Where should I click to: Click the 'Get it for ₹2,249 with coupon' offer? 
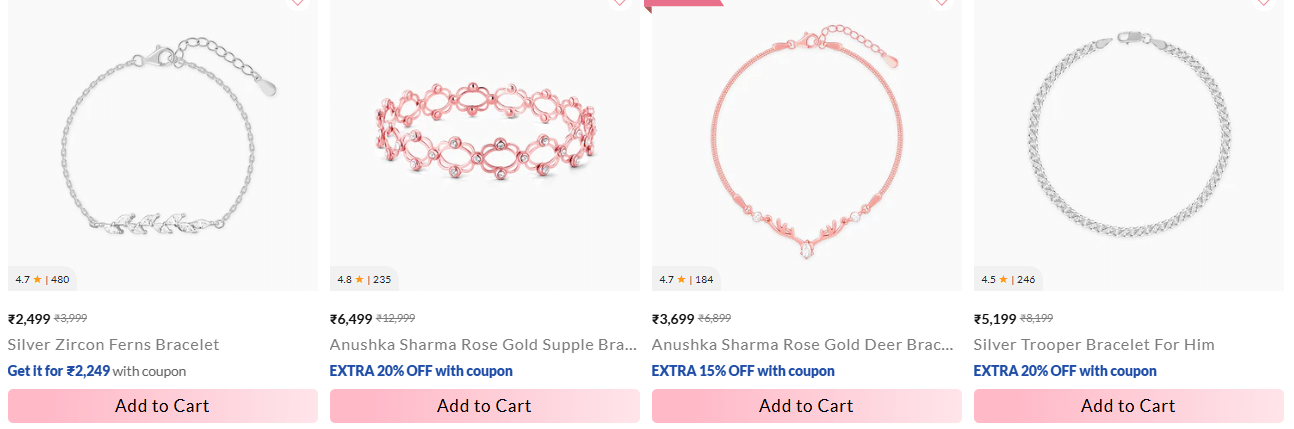97,371
